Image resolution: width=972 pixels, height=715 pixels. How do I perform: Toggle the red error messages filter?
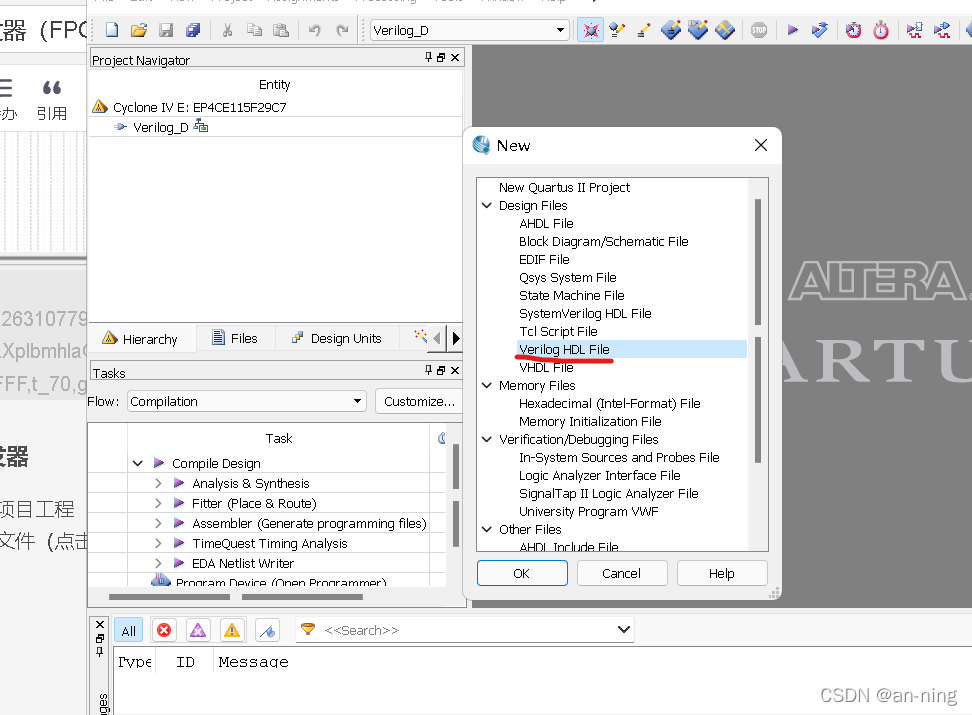click(x=164, y=631)
